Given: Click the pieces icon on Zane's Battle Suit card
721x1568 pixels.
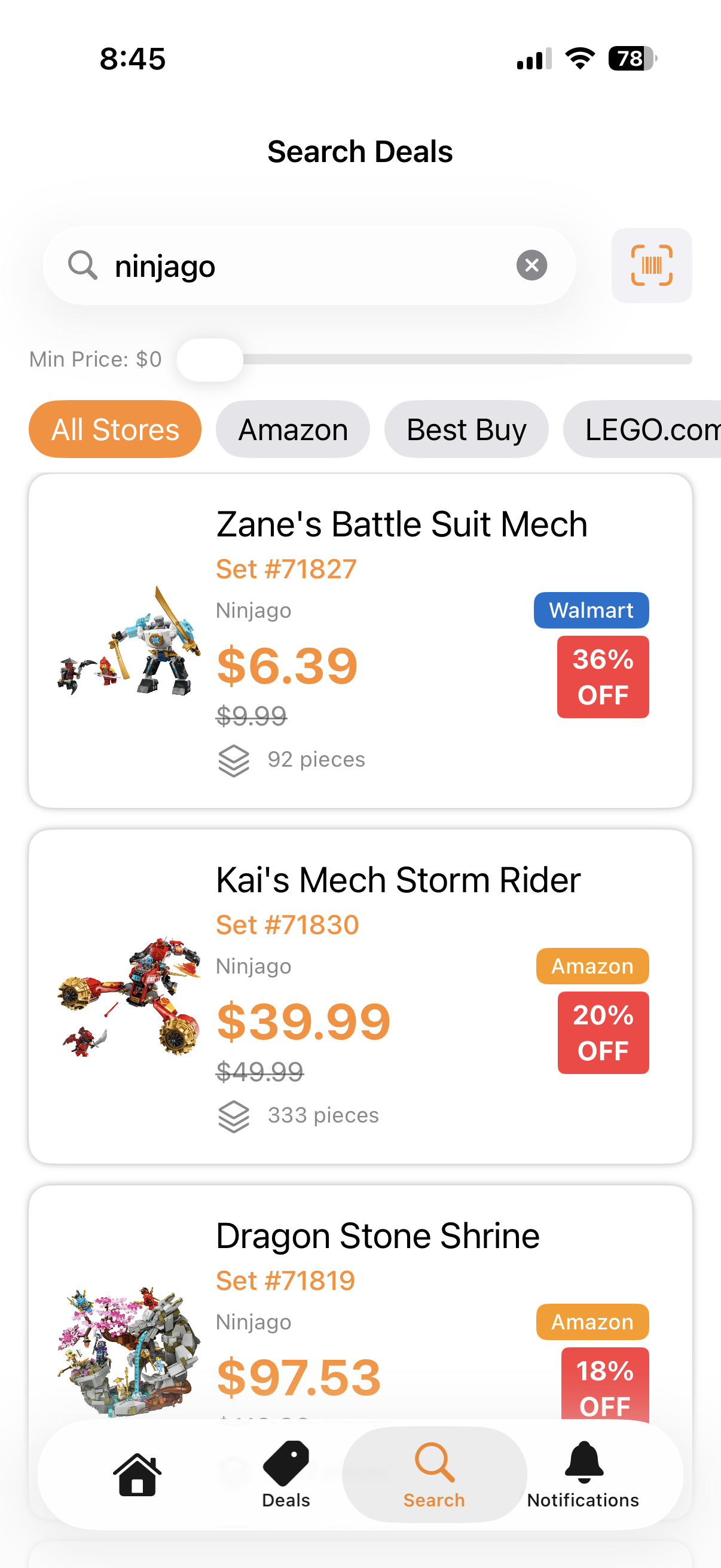Looking at the screenshot, I should point(233,759).
